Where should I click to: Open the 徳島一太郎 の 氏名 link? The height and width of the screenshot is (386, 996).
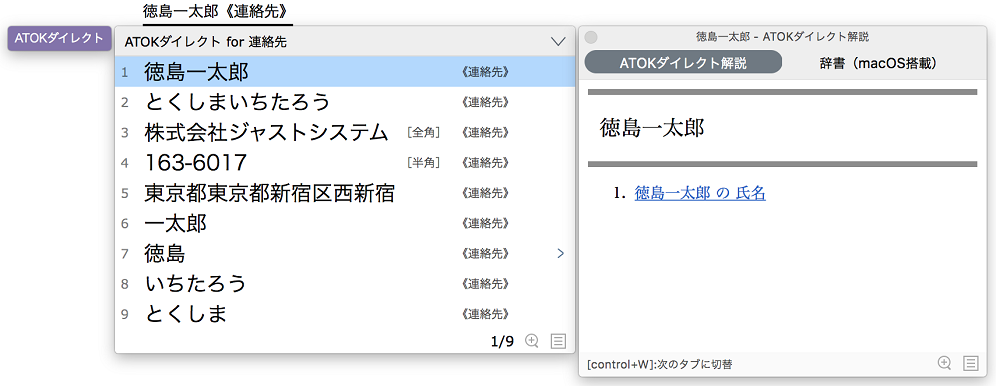click(700, 194)
